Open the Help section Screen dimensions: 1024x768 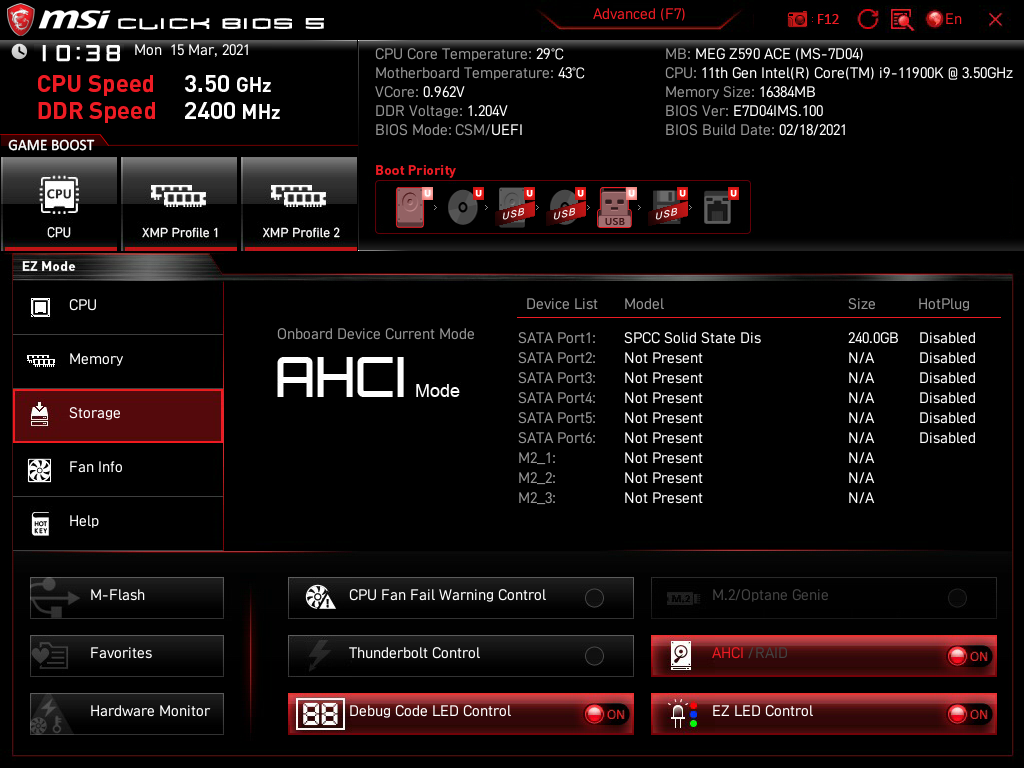tap(118, 523)
